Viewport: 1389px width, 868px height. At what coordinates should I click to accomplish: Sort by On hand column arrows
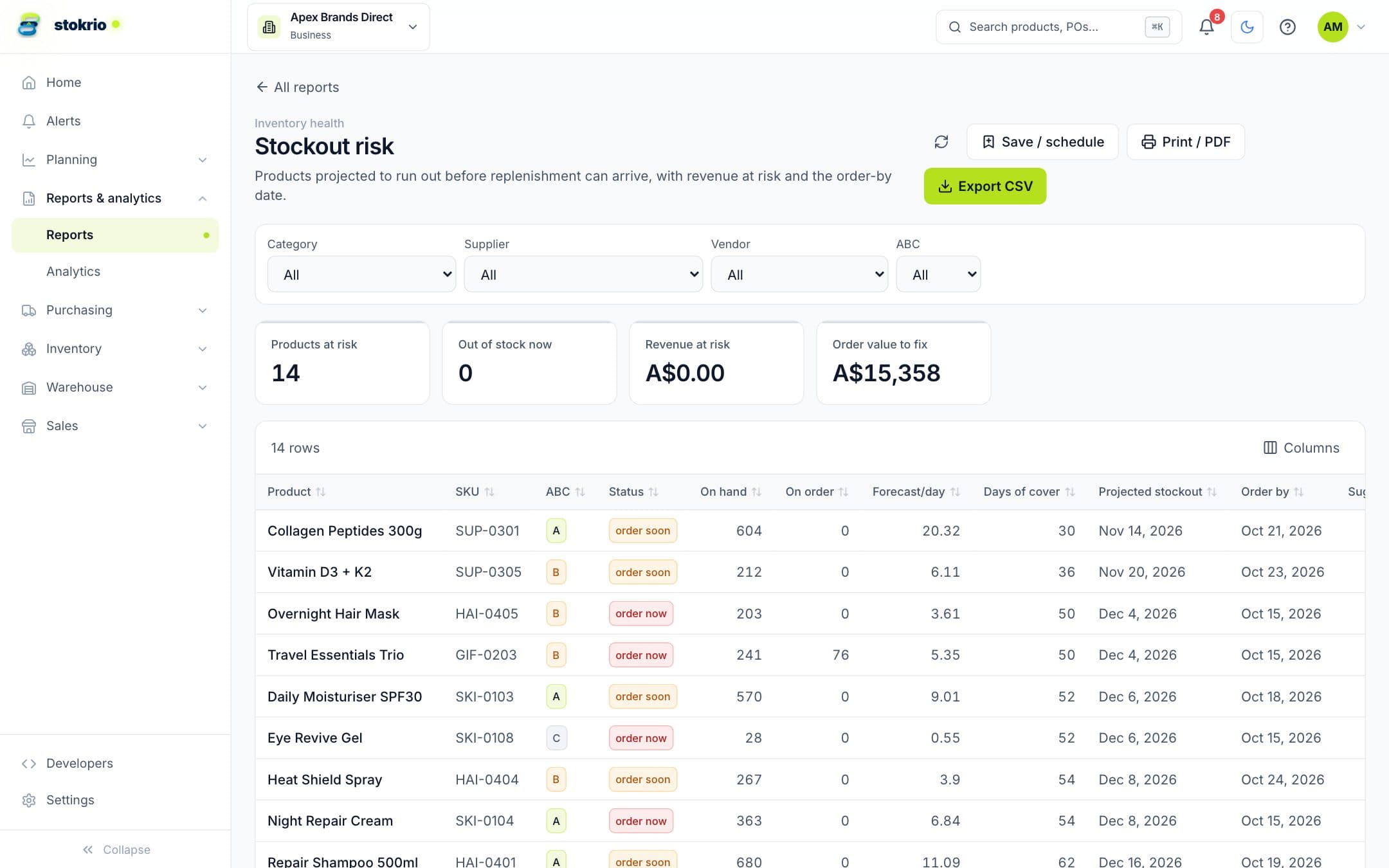pos(756,492)
